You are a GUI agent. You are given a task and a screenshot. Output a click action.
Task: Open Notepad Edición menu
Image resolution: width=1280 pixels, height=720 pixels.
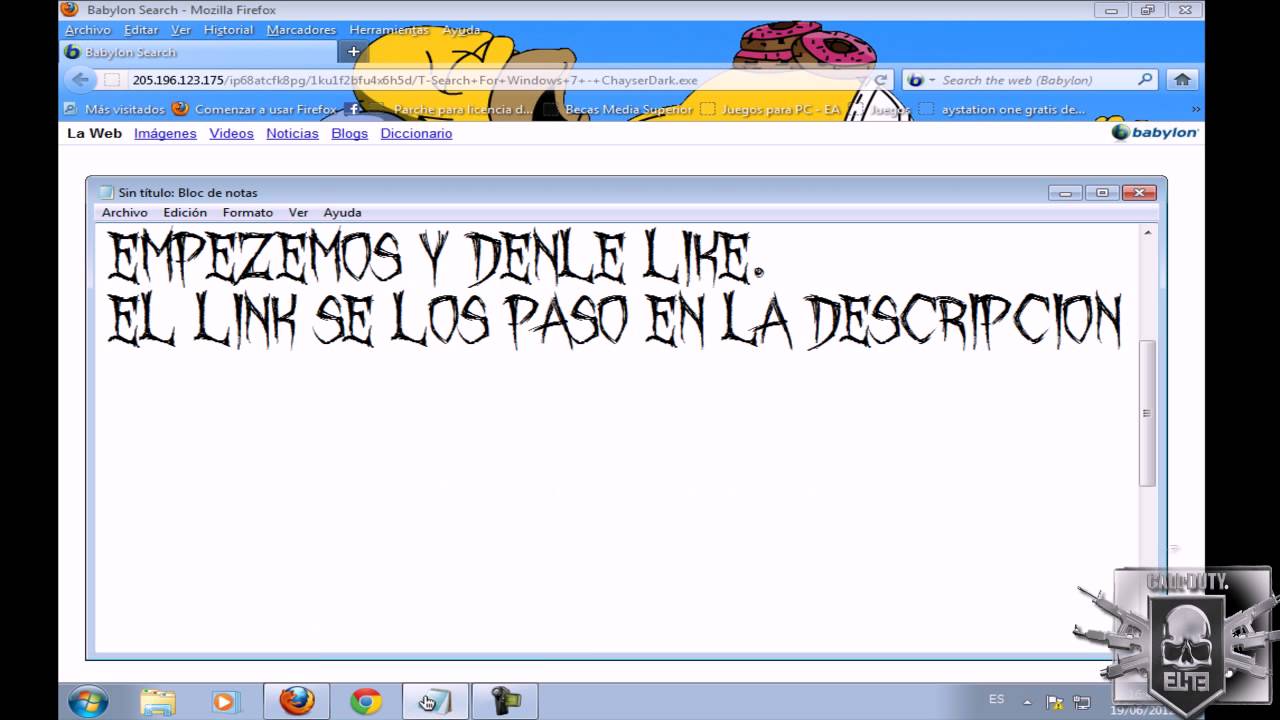pyautogui.click(x=185, y=213)
